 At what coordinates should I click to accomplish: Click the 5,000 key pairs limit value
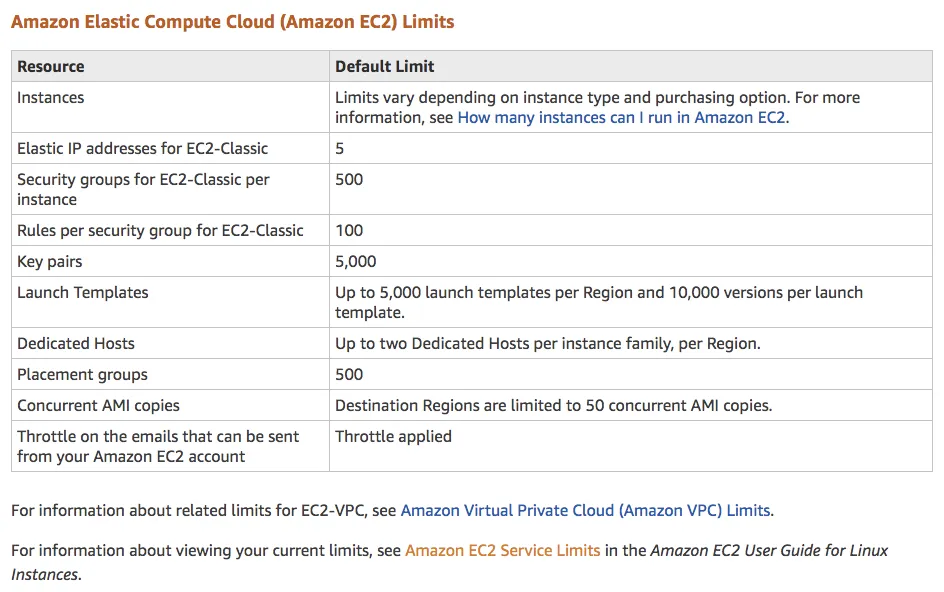click(356, 261)
